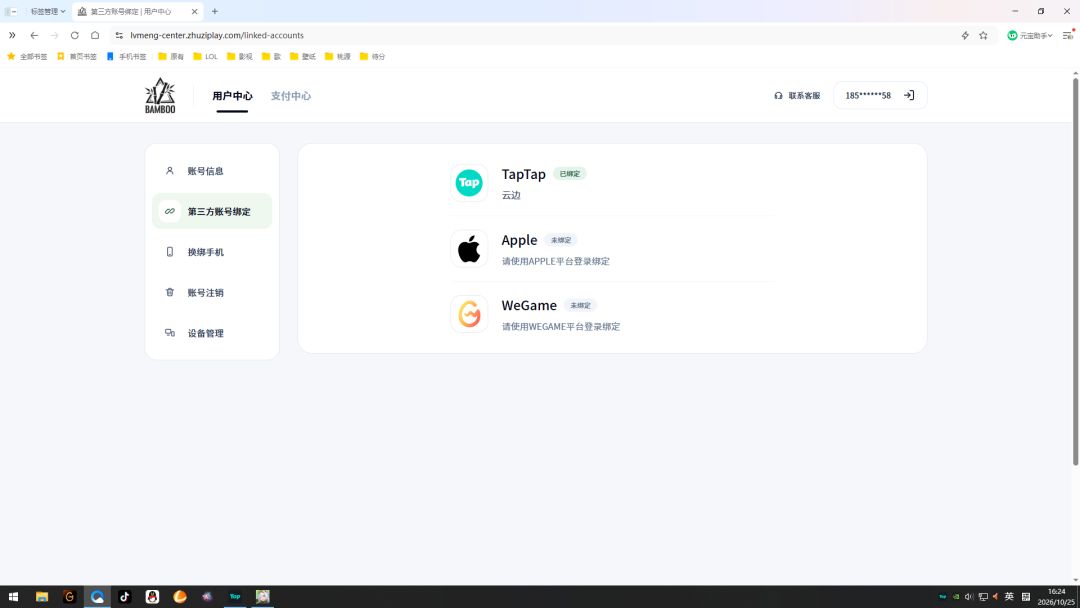Open 换绑手机 in the sidebar
Image resolution: width=1080 pixels, height=608 pixels.
(212, 252)
